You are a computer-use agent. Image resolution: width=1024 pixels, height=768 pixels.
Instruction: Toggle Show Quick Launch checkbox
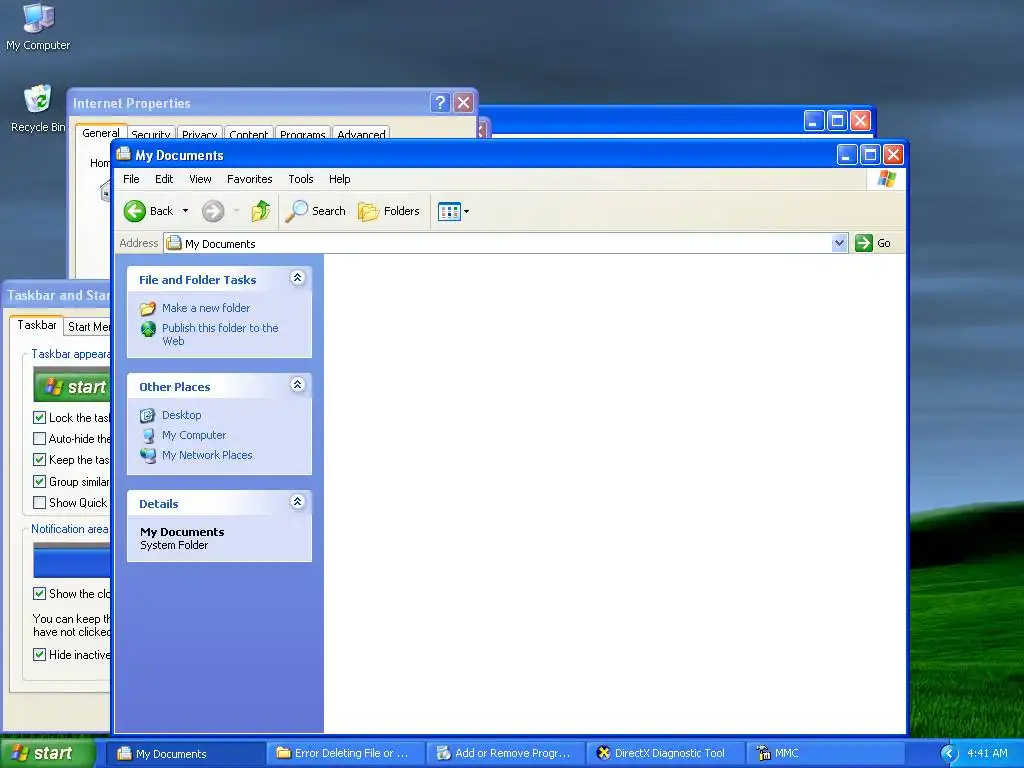39,502
